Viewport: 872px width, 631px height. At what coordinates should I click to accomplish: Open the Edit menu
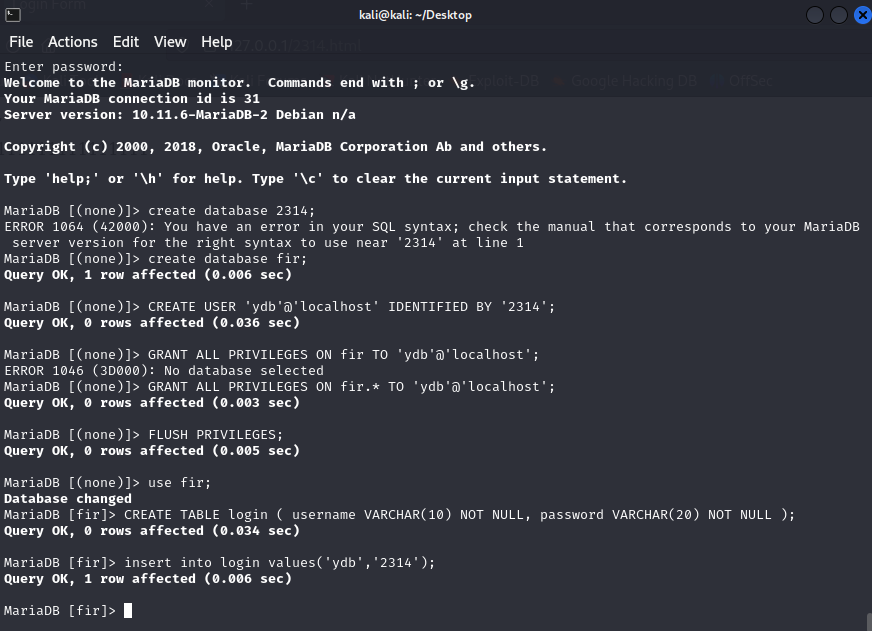click(x=126, y=42)
